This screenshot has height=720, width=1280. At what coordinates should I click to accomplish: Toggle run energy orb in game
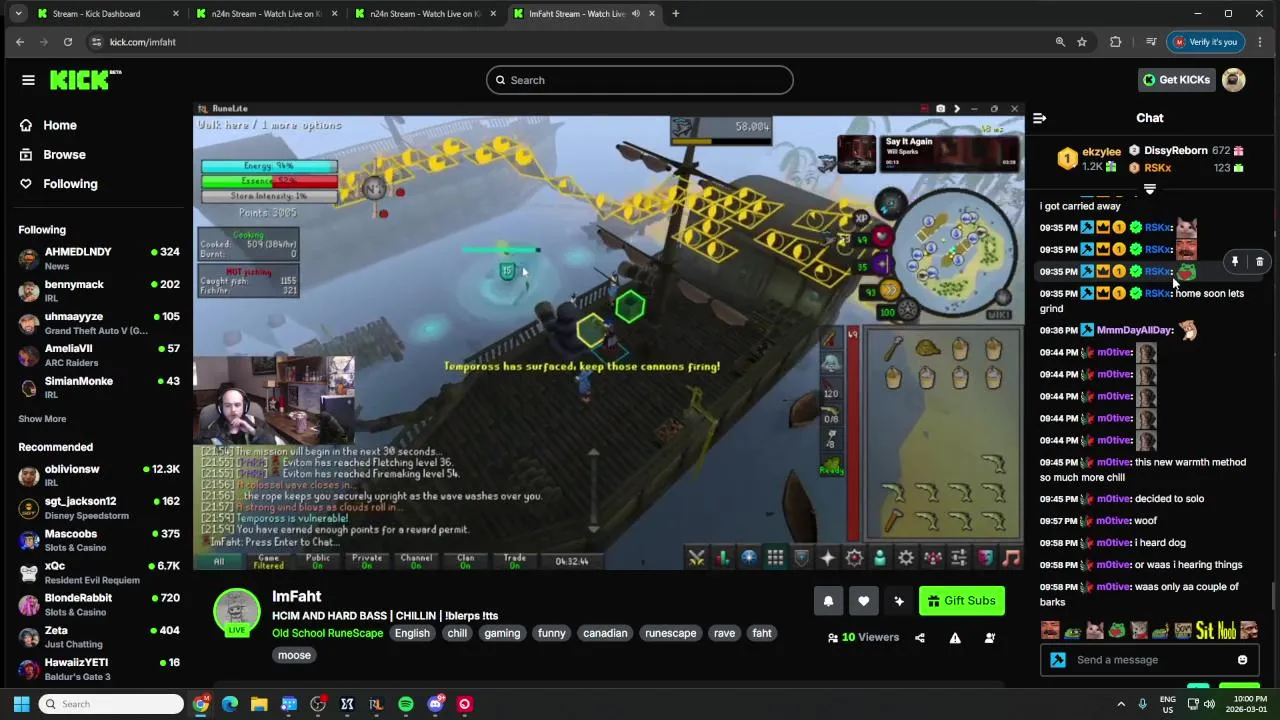click(x=889, y=289)
